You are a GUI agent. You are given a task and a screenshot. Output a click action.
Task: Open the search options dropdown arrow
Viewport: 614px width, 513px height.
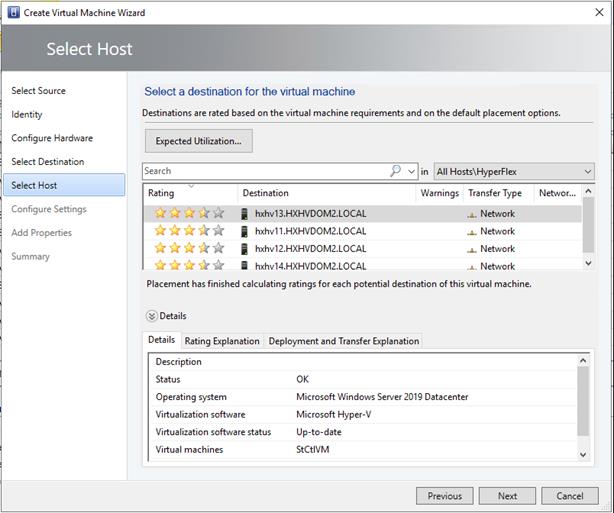(411, 172)
